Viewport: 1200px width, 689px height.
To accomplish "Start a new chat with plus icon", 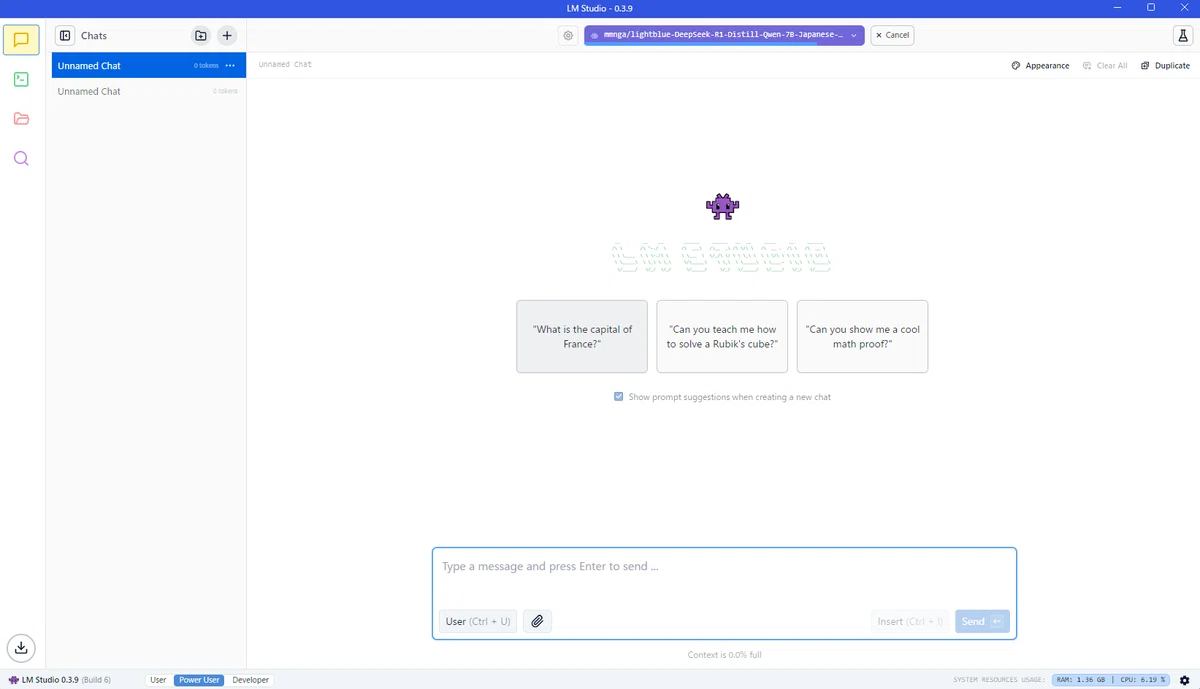I will 227,35.
